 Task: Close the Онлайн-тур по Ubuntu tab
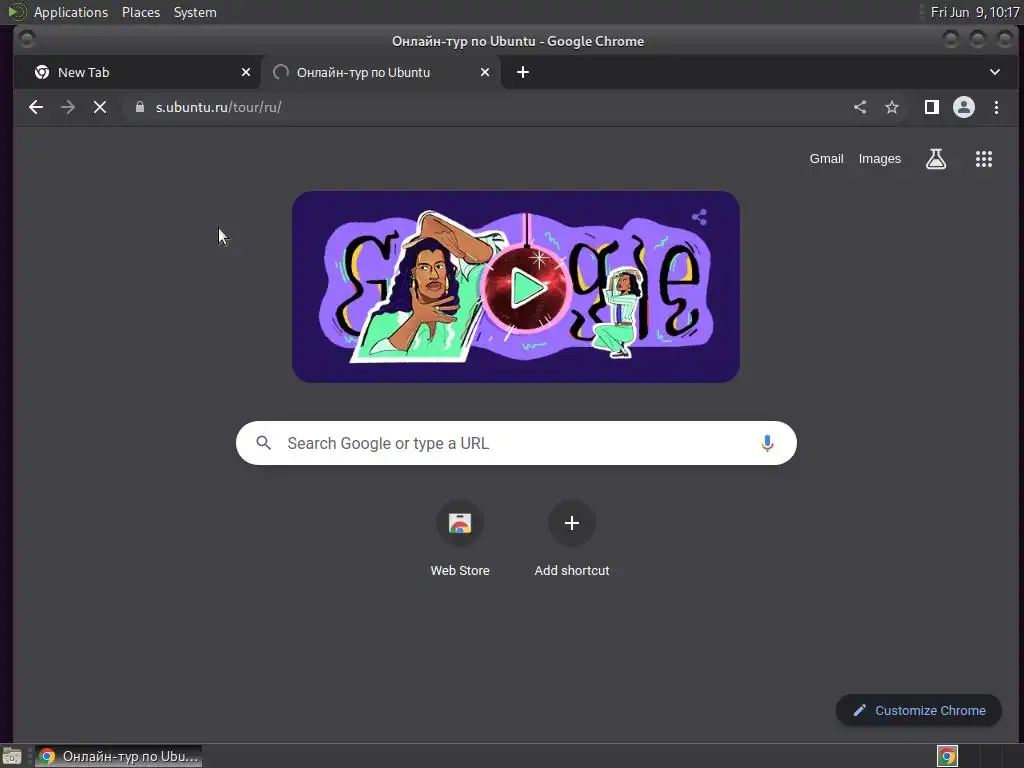tap(485, 72)
